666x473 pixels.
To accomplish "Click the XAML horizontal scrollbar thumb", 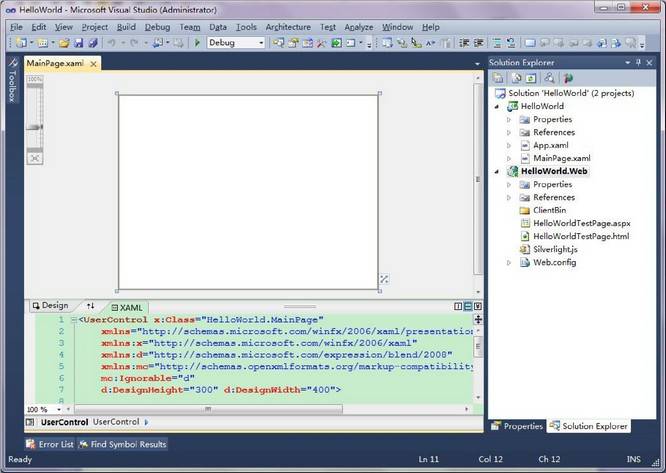I will point(209,409).
